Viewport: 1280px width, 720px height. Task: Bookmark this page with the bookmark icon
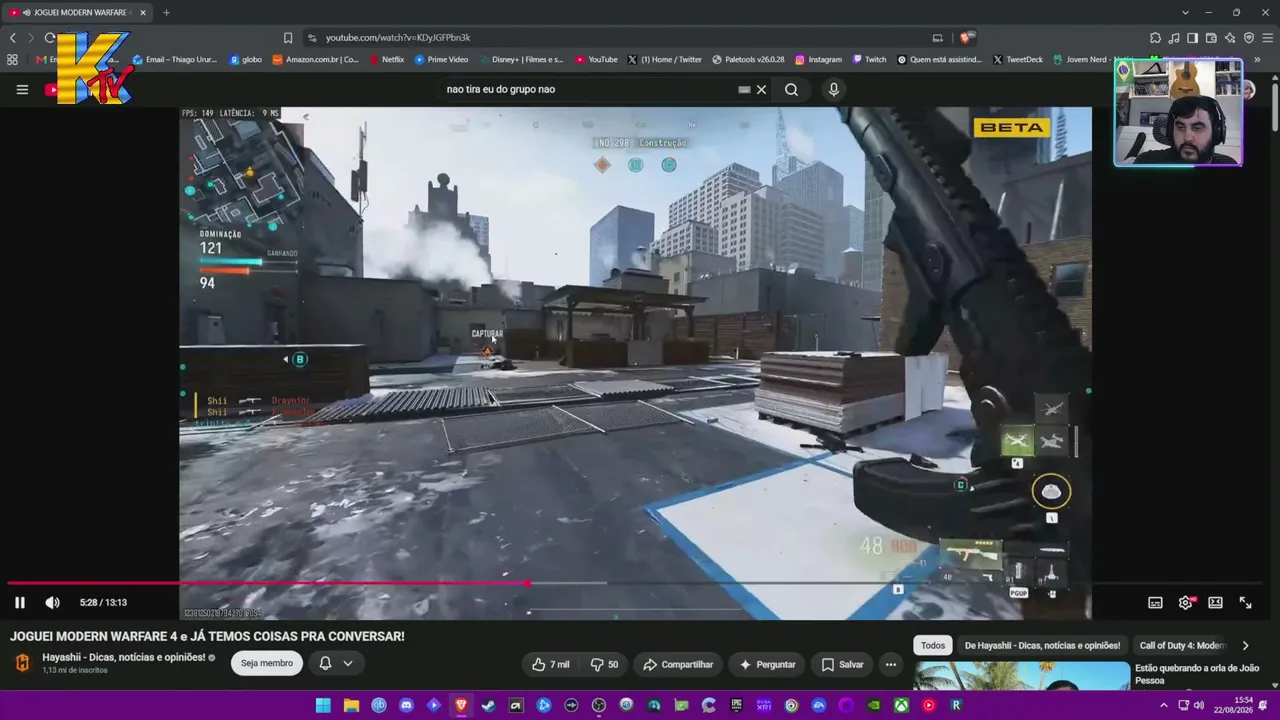pyautogui.click(x=288, y=37)
